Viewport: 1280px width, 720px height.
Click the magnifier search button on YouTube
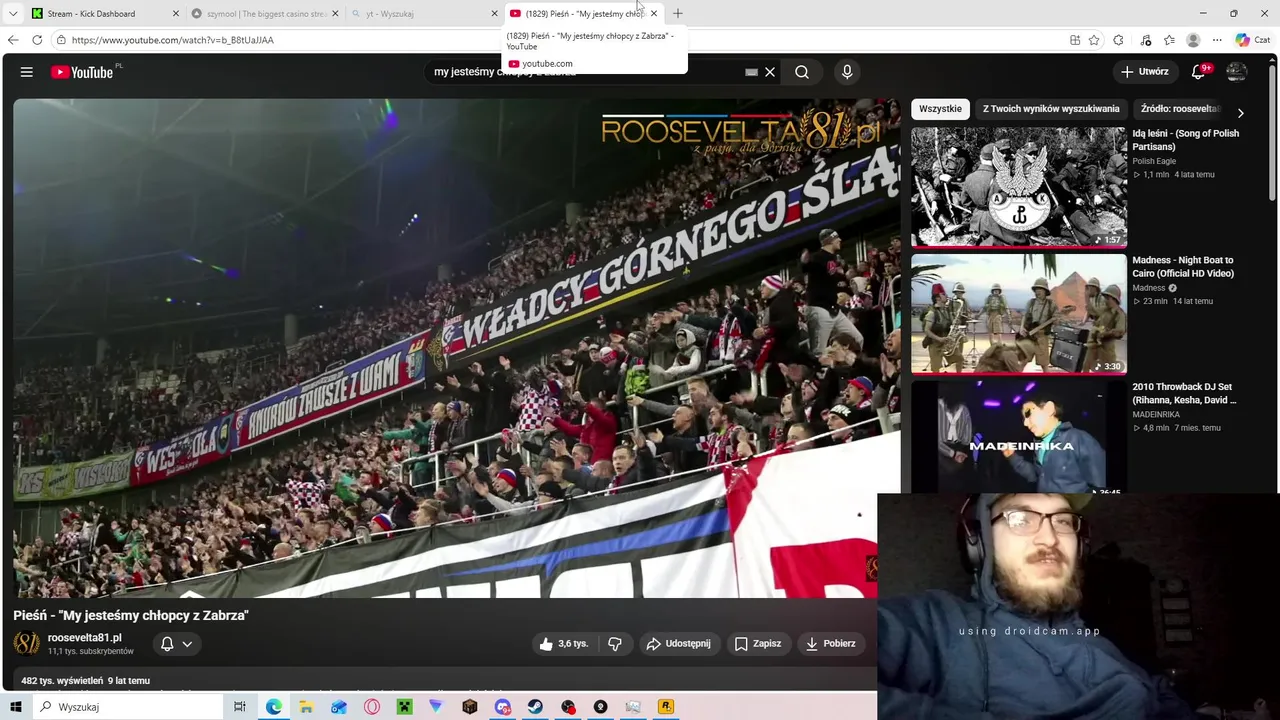click(x=802, y=72)
